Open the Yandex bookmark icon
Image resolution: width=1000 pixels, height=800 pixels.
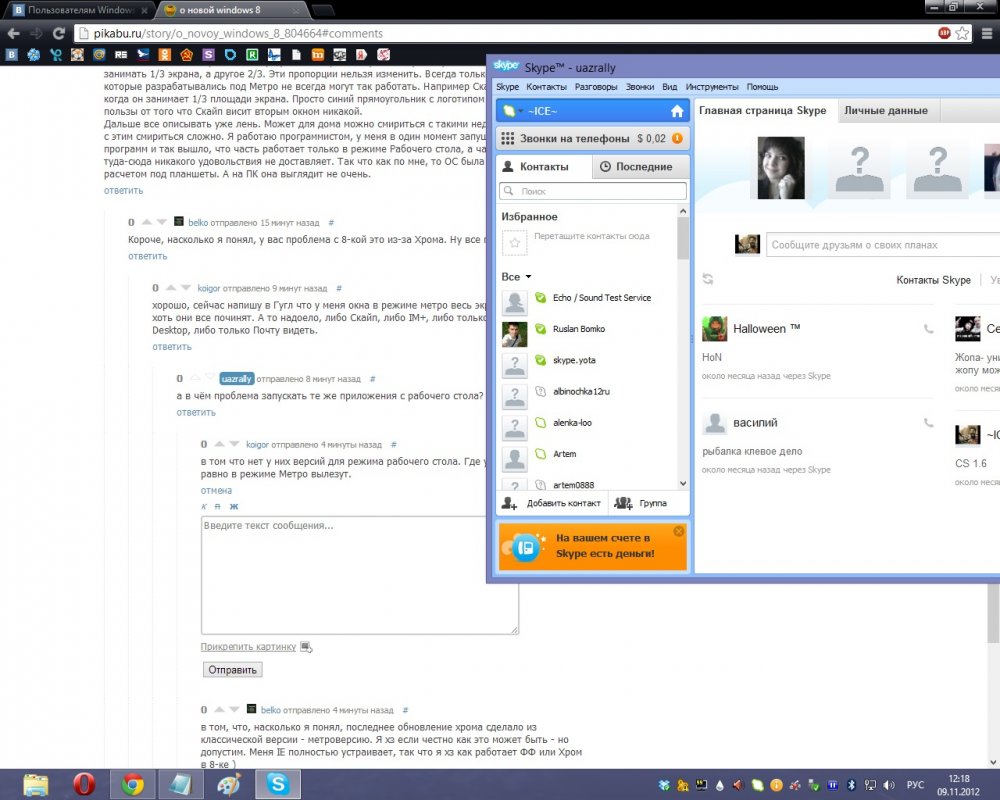[361, 55]
